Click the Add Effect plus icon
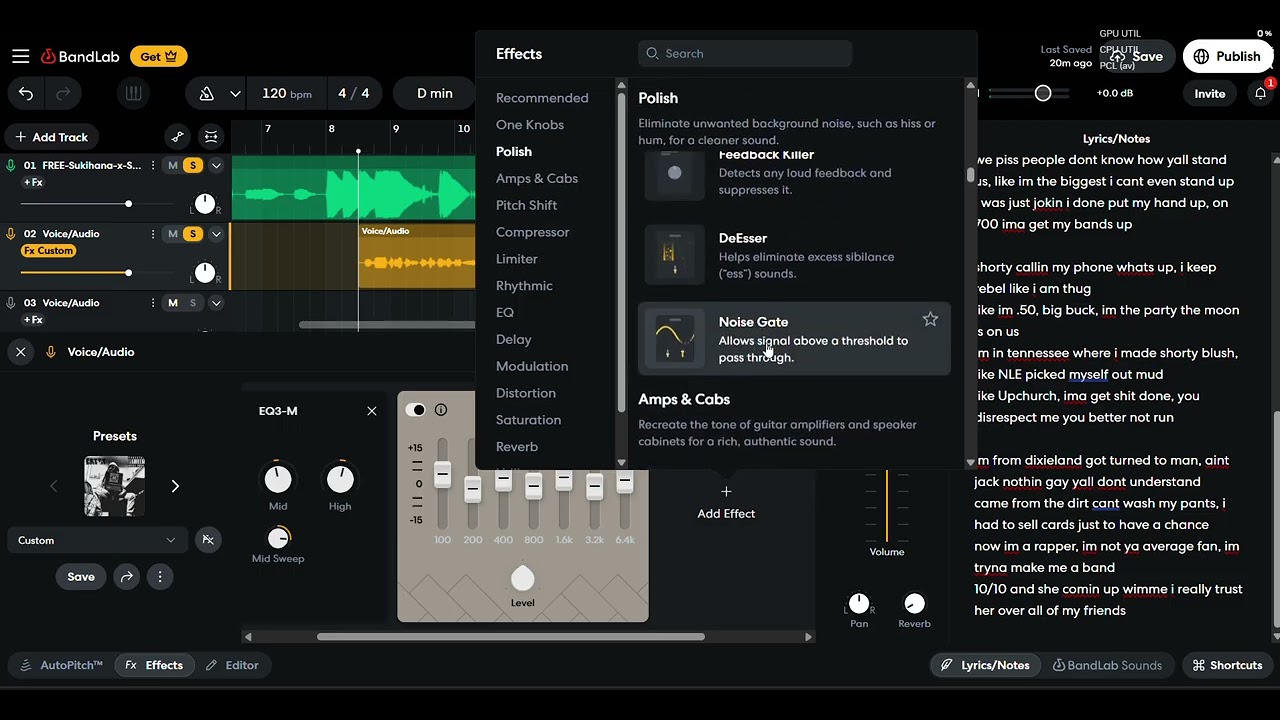Viewport: 1280px width, 720px height. point(726,491)
